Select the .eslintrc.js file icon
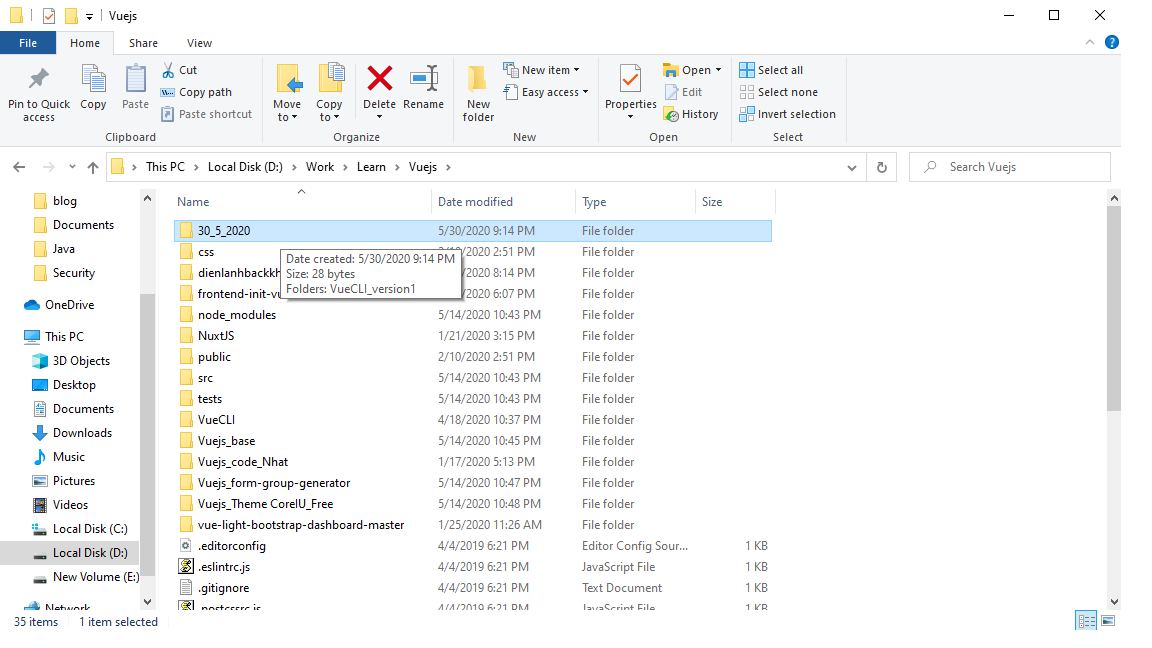 pyautogui.click(x=187, y=566)
